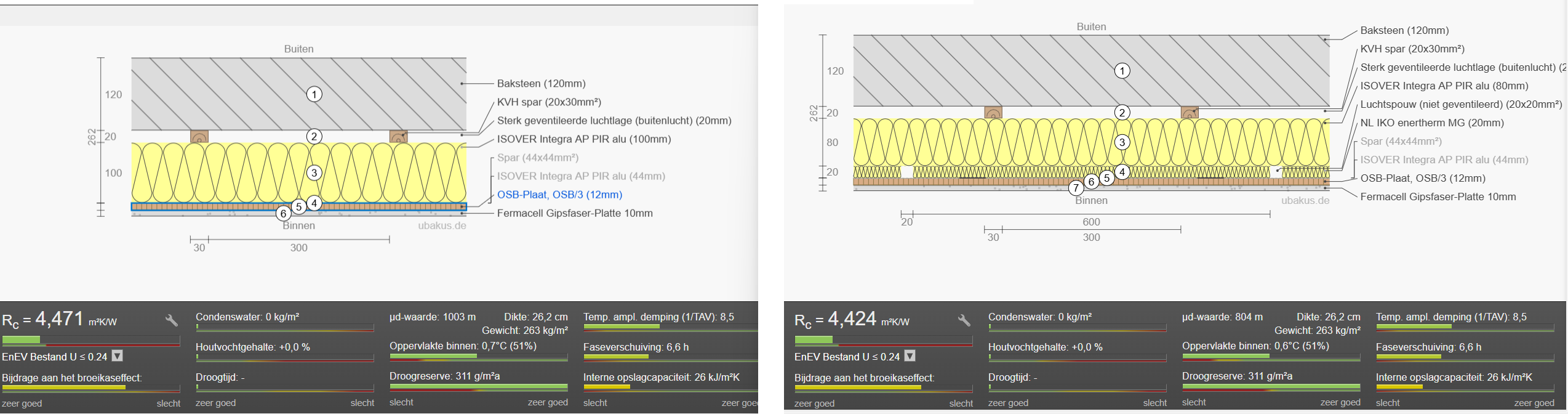Open EnEV Bestand dropdown in right panel

[910, 356]
